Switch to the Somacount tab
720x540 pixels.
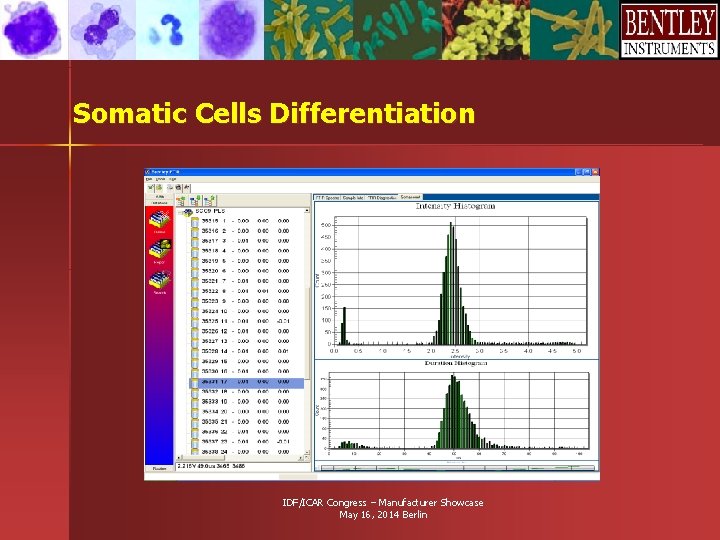pos(410,197)
